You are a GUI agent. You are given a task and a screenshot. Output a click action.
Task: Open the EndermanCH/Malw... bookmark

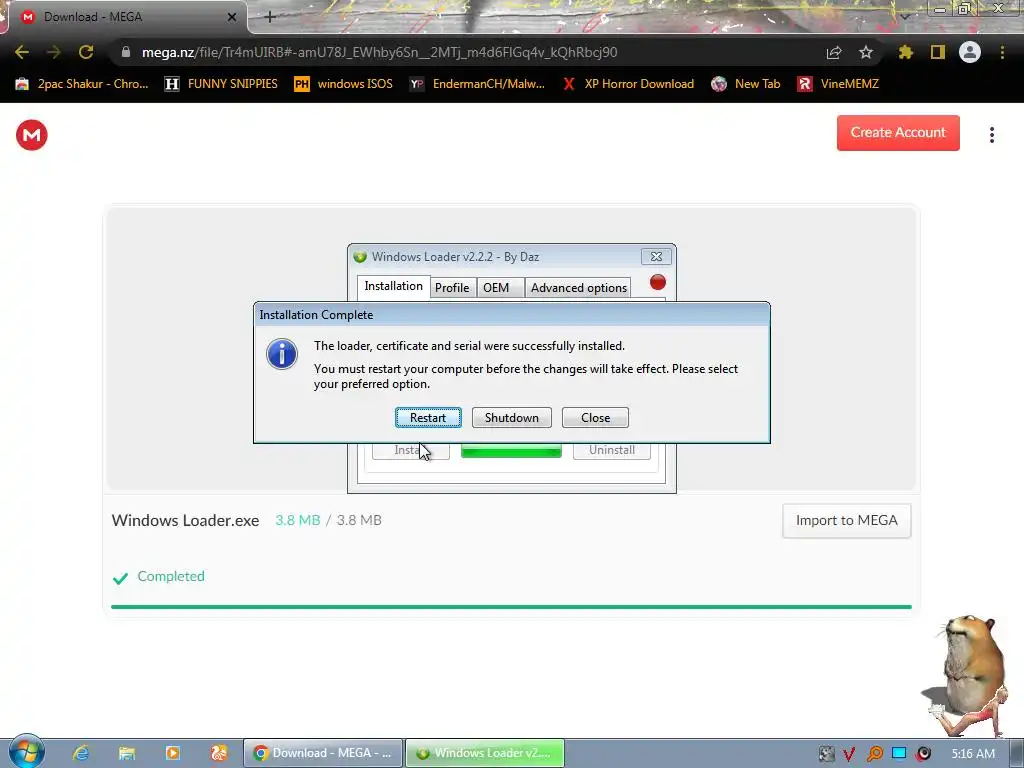click(x=477, y=84)
